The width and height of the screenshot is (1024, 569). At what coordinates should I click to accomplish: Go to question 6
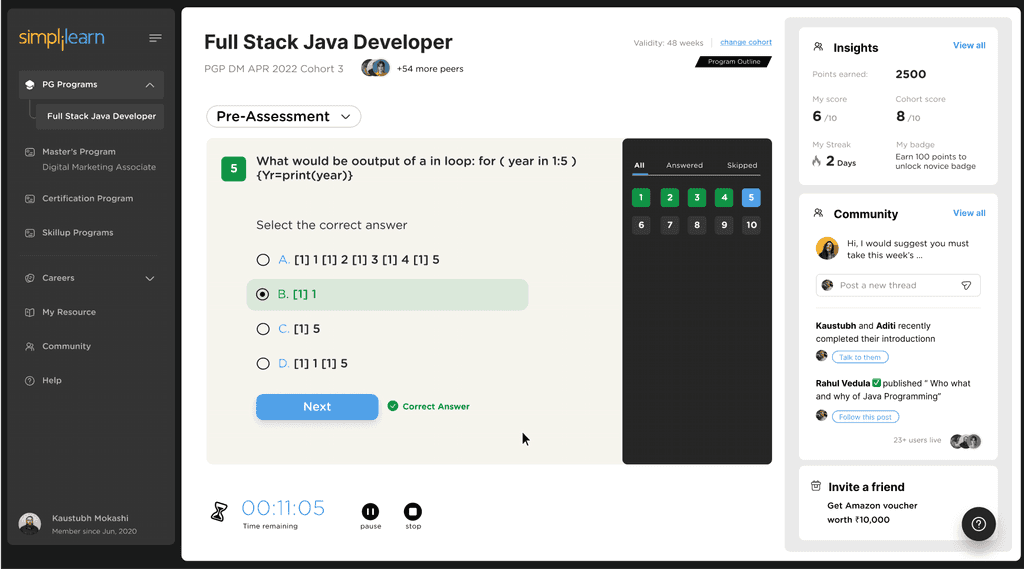coord(641,225)
